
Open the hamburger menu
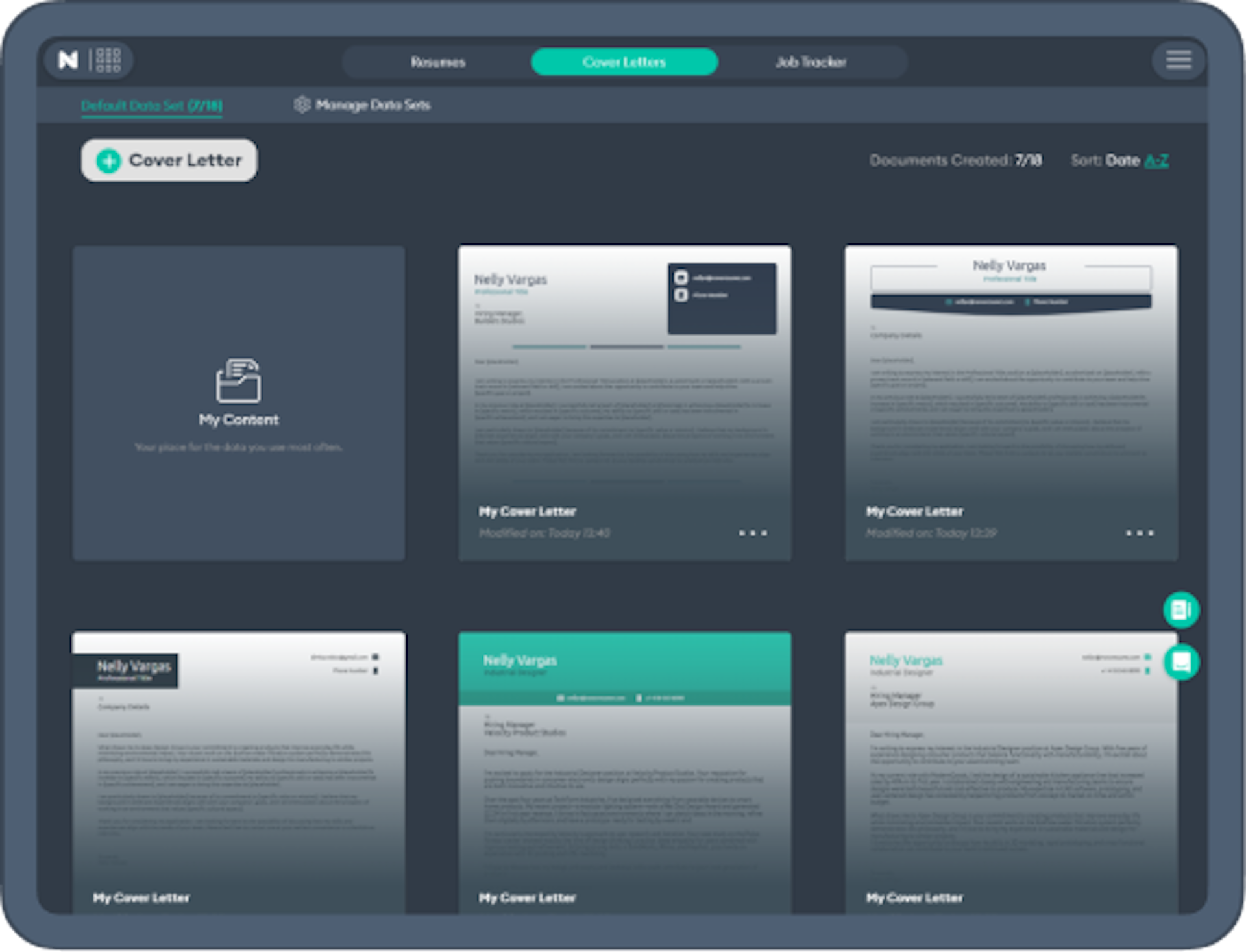1179,60
